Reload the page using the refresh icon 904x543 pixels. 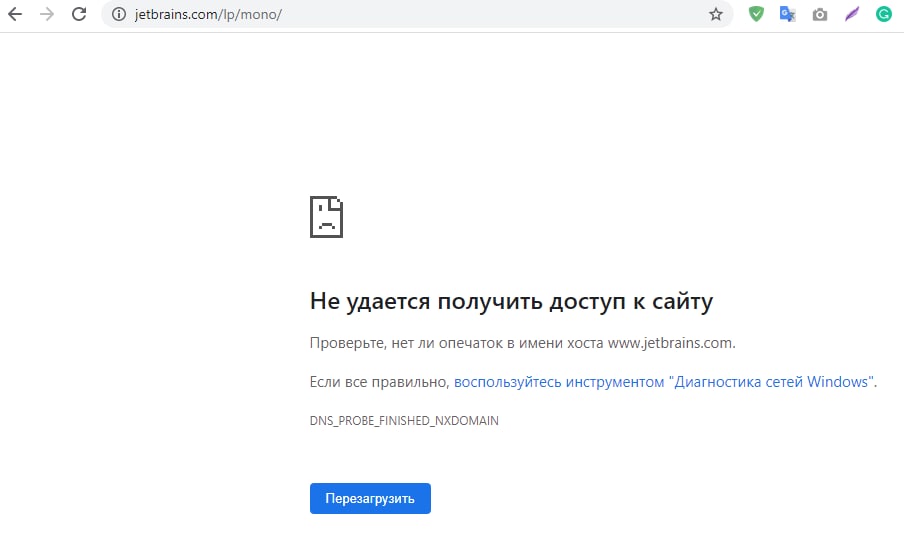pos(79,14)
